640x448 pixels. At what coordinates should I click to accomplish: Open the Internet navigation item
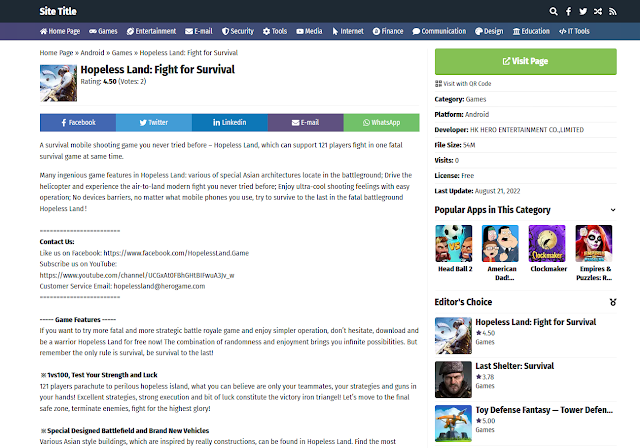(348, 31)
